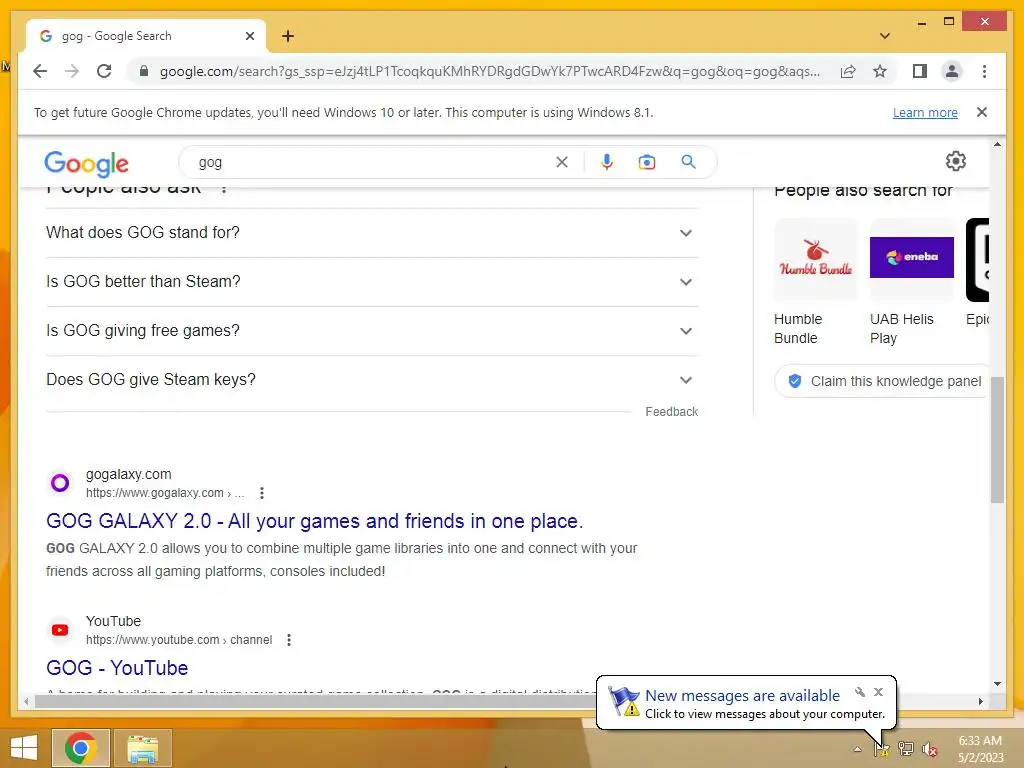Go back using Chrome's back arrow
The image size is (1024, 768).
tap(40, 71)
